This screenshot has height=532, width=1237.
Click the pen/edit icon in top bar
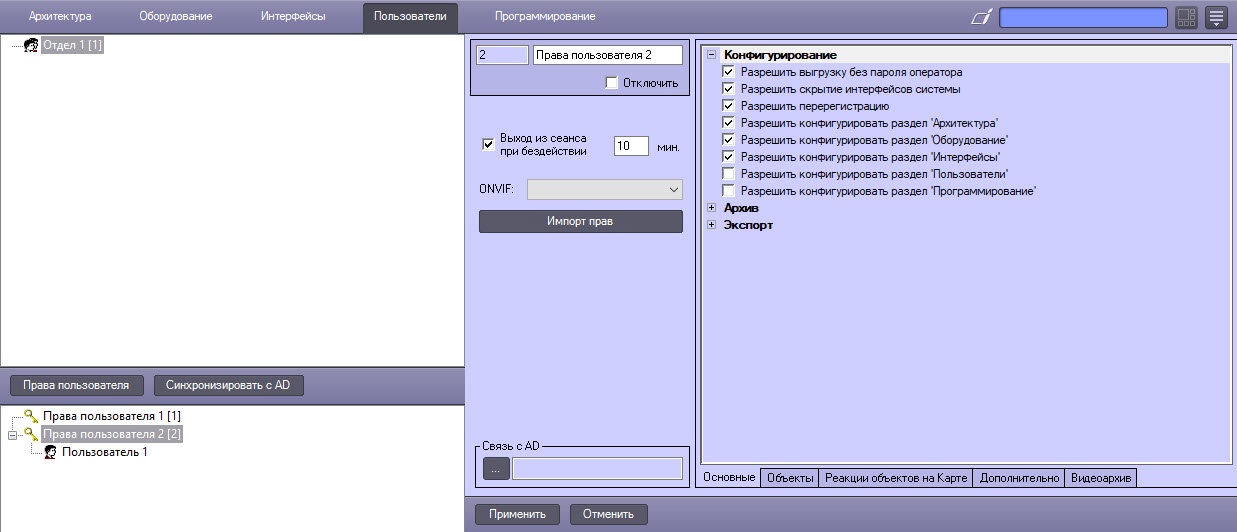point(982,17)
